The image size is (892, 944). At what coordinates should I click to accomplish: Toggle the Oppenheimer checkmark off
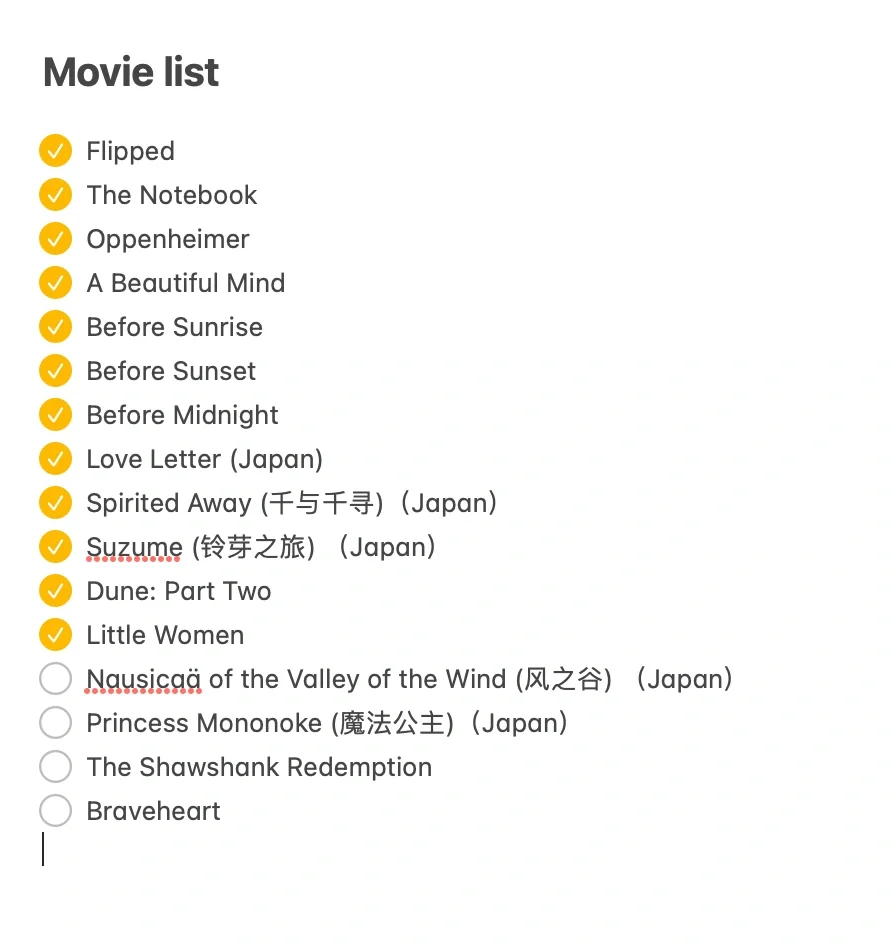pyautogui.click(x=55, y=238)
